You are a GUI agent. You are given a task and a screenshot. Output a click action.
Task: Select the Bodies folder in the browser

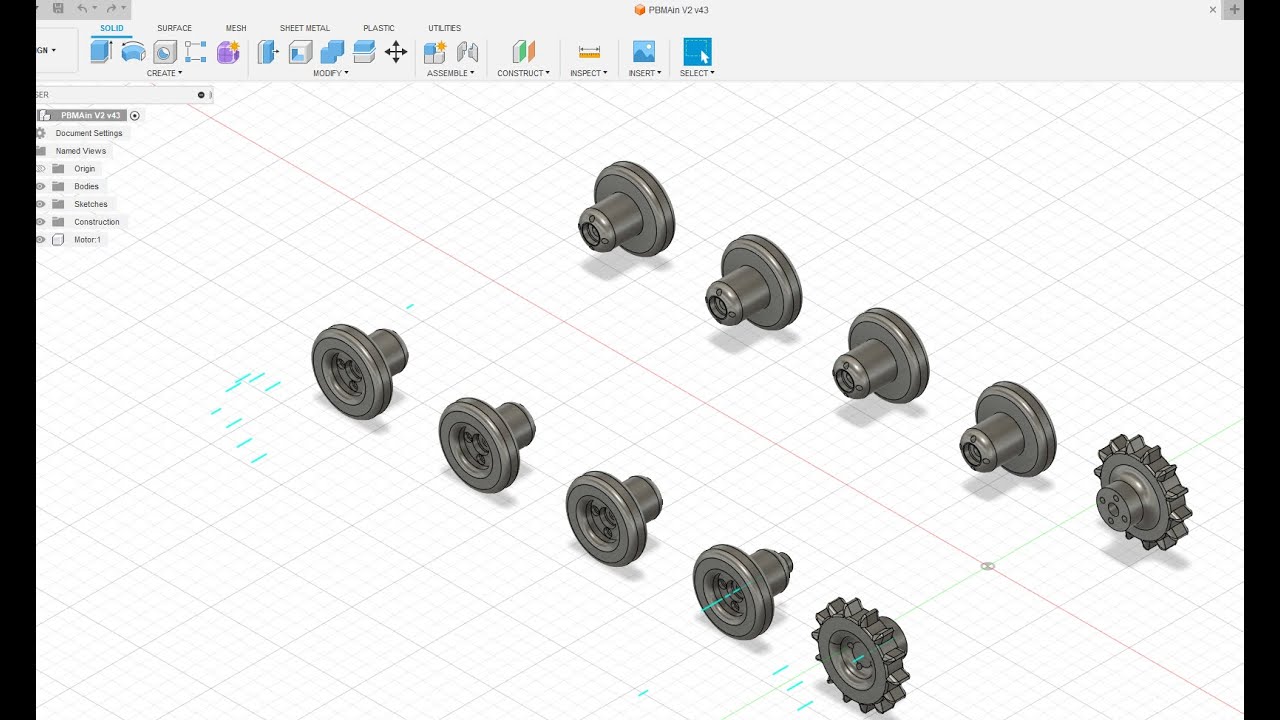(x=87, y=187)
